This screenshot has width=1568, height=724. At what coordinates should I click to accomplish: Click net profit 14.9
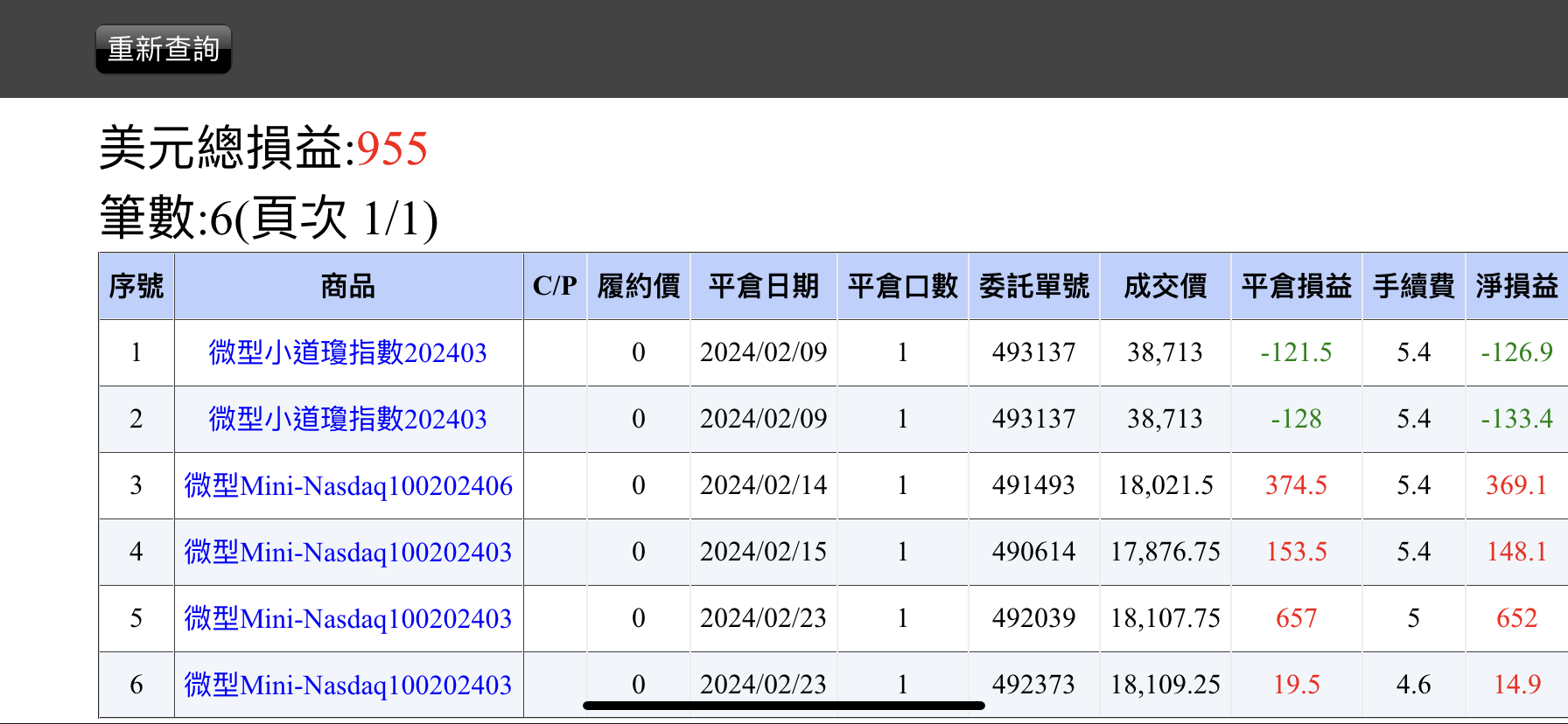point(1516,685)
